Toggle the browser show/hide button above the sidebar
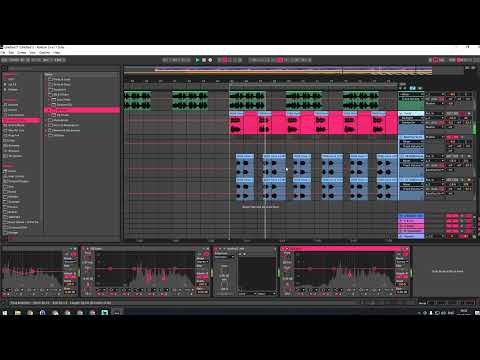 click(4, 68)
